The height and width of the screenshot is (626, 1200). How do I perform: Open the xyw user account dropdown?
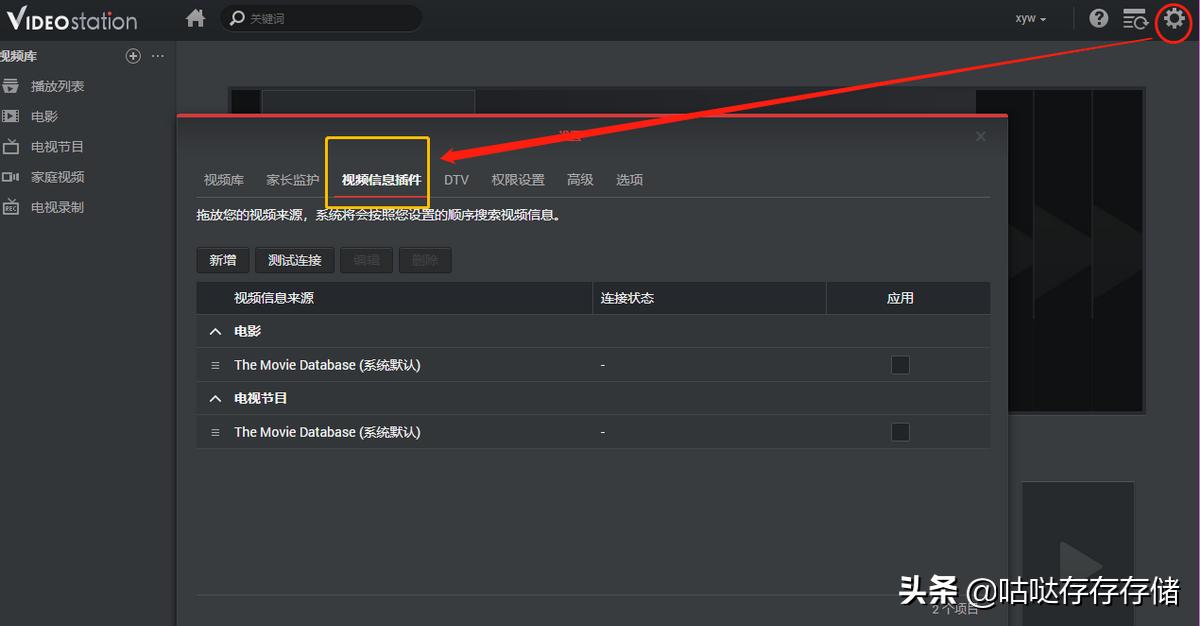tap(1030, 18)
